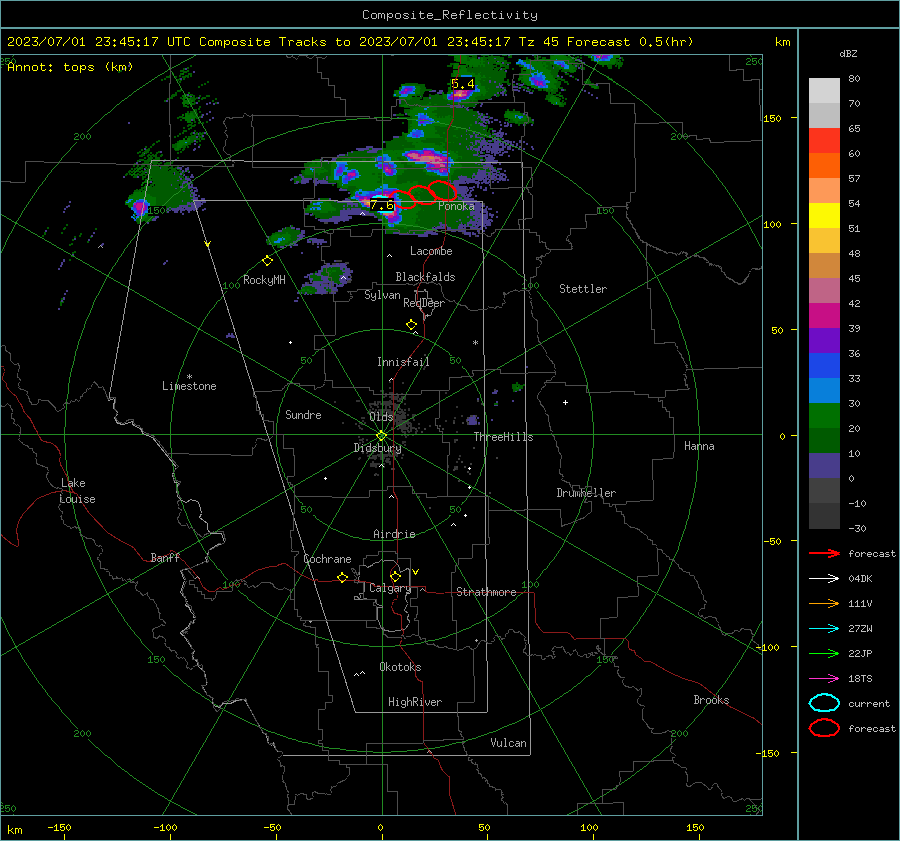Image resolution: width=900 pixels, height=841 pixels.
Task: Pick the magenta 39-42 dBZ color band
Action: (x=824, y=316)
